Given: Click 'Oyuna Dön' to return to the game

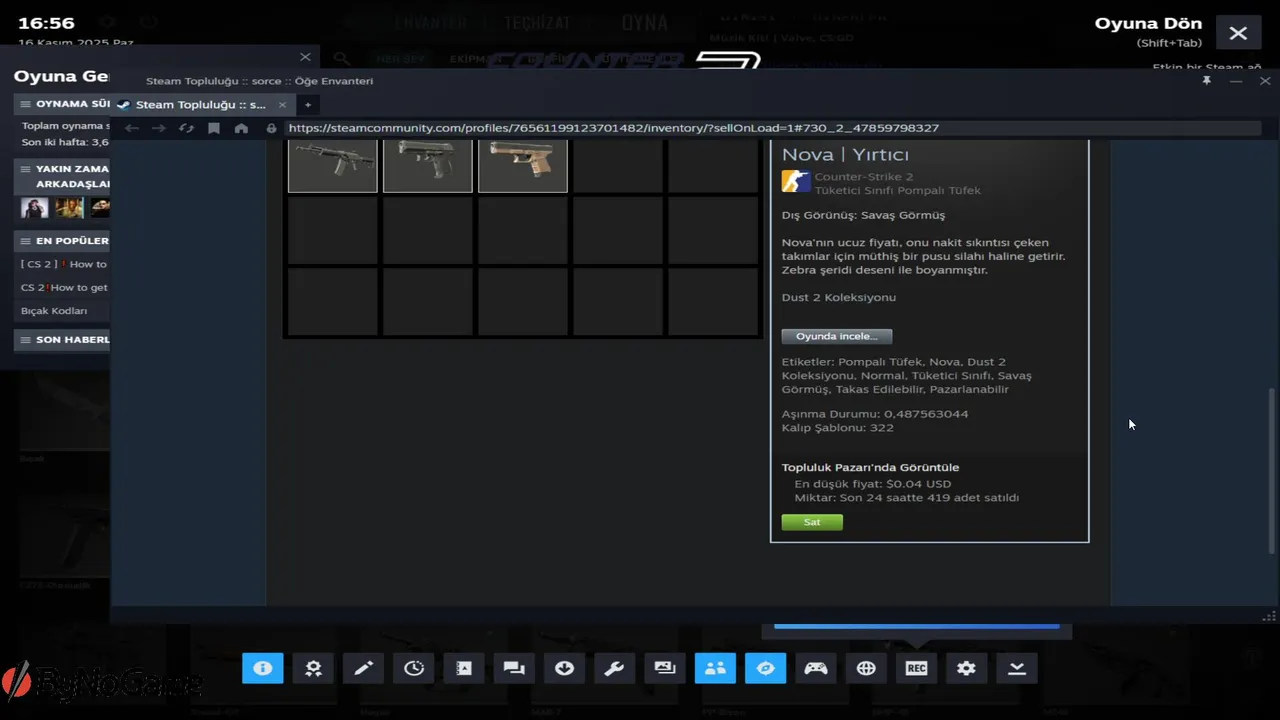Looking at the screenshot, I should tap(1148, 24).
